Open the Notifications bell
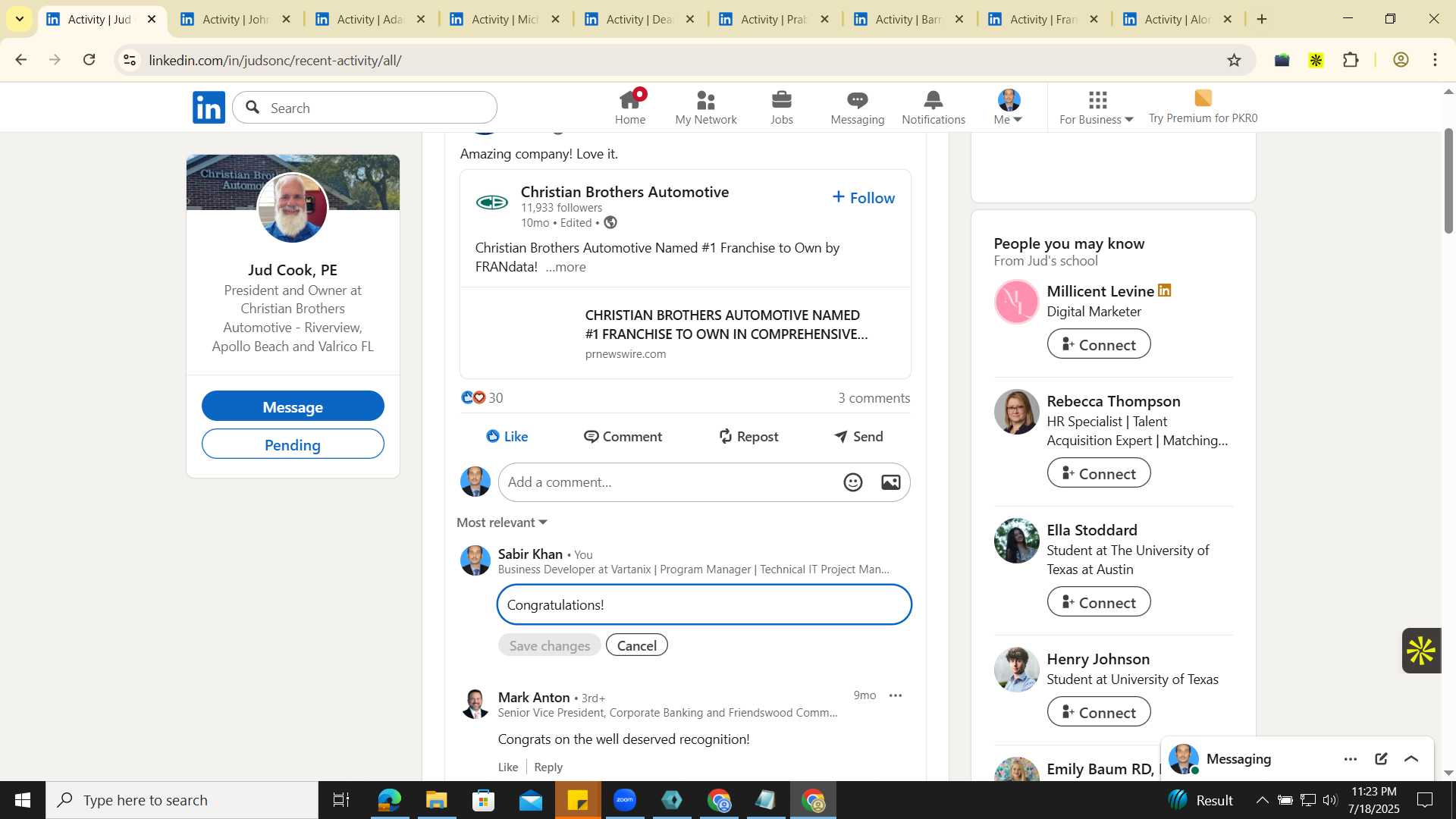Viewport: 1456px width, 819px height. coord(933,108)
